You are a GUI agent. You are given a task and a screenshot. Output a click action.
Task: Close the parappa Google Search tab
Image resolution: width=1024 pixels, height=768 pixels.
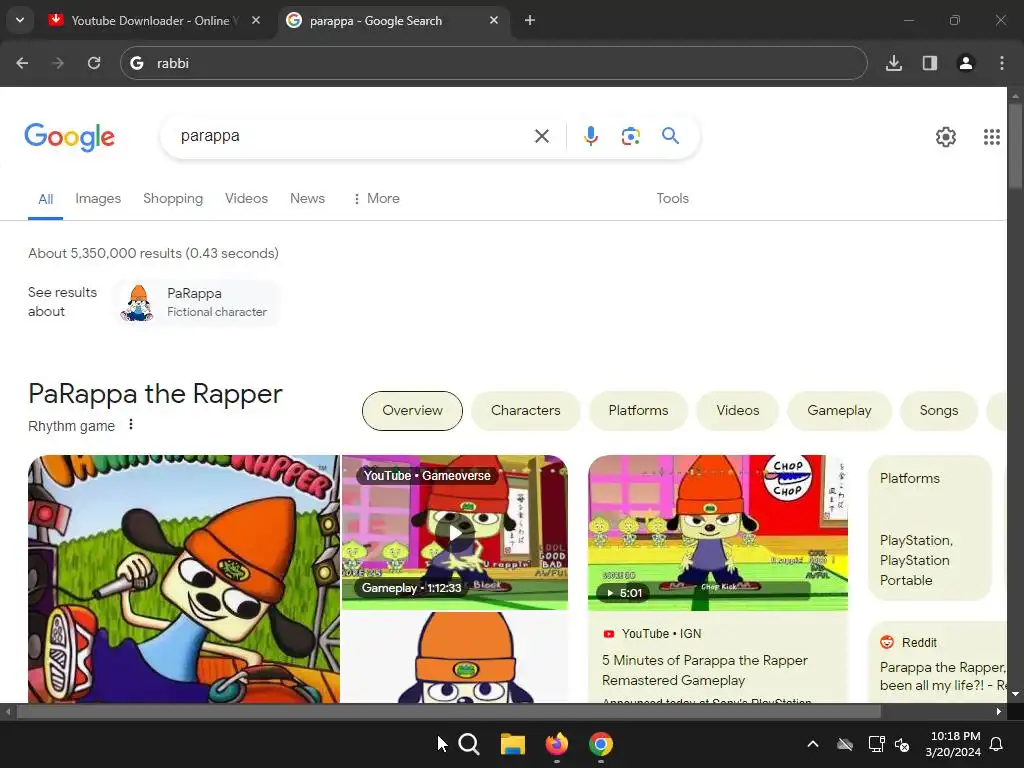click(494, 20)
